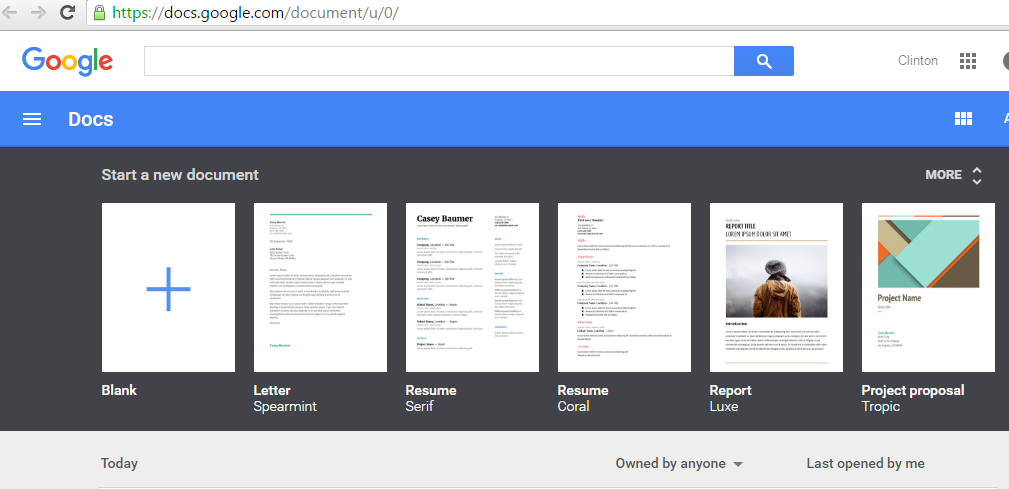The image size is (1009, 489).
Task: Open the Google apps grid icon
Action: coord(967,61)
